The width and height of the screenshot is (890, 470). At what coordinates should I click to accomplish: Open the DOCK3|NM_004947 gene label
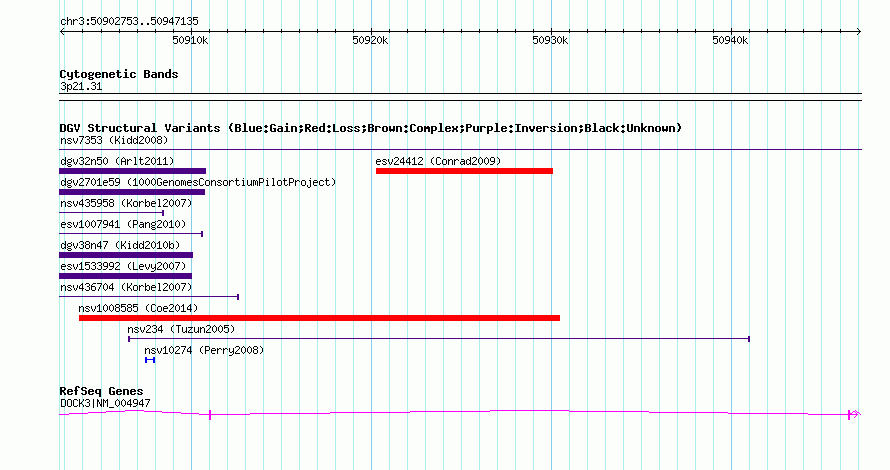pyautogui.click(x=105, y=404)
